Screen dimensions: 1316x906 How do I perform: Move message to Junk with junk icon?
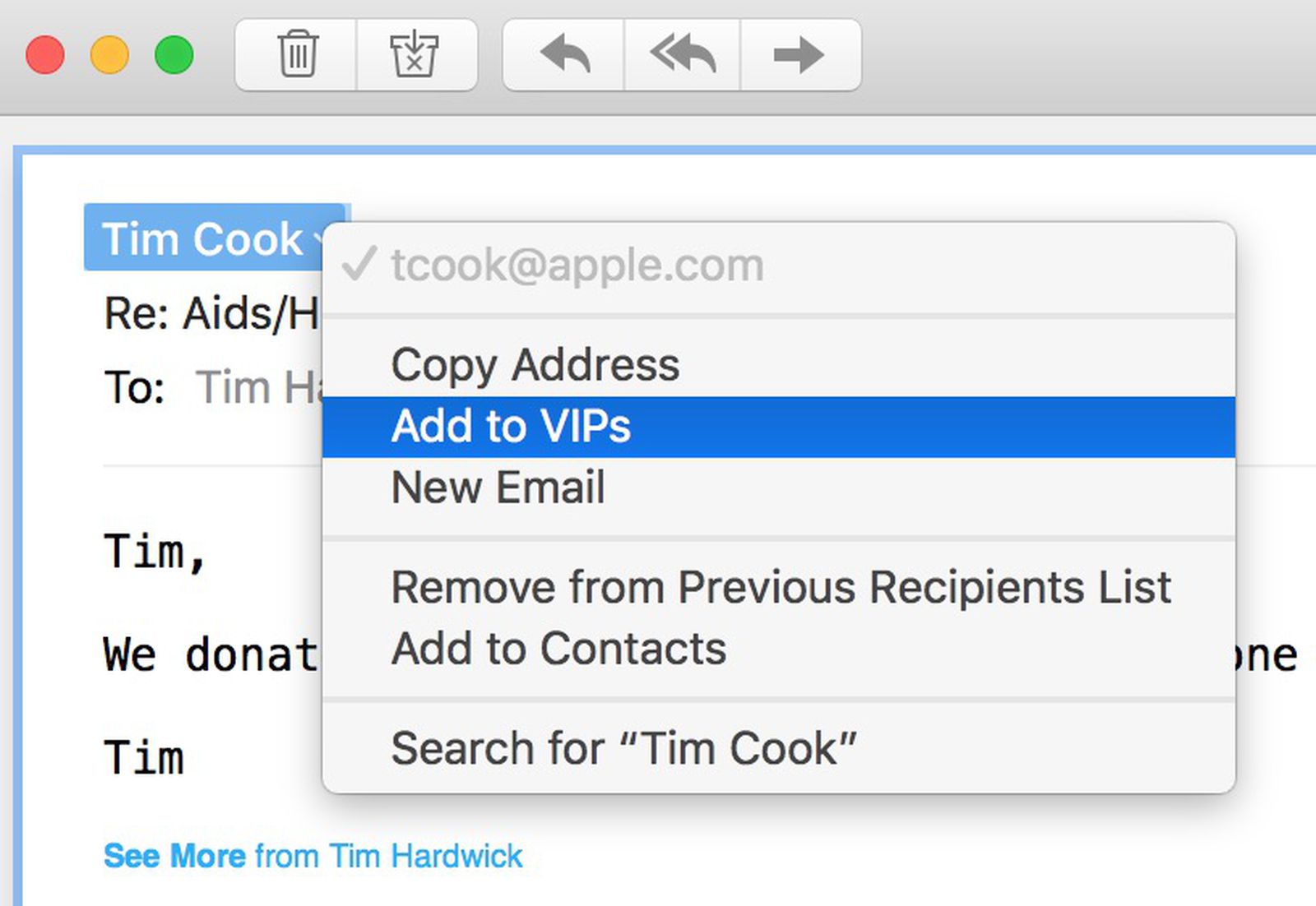[x=415, y=54]
